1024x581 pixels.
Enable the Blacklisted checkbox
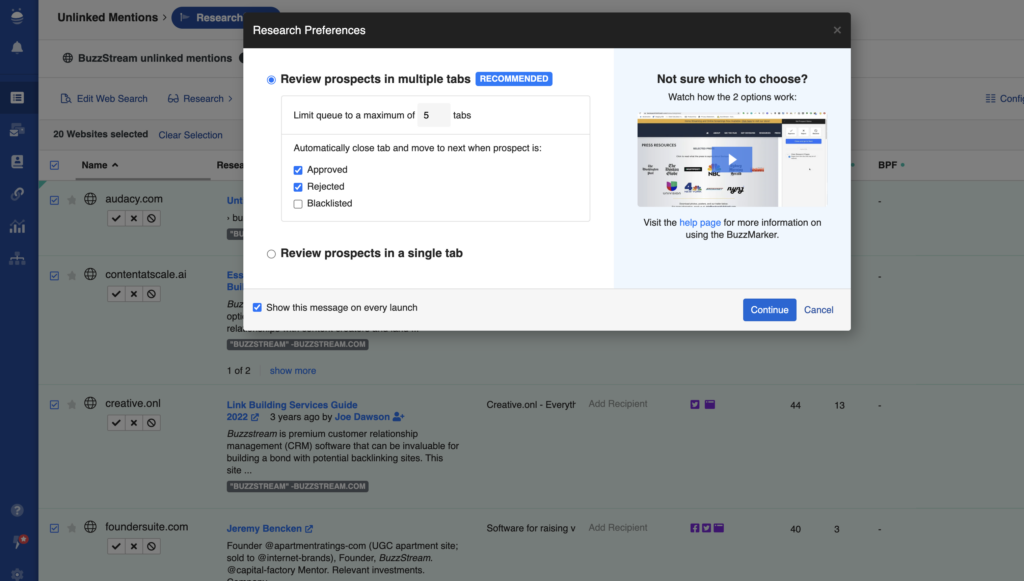(297, 203)
